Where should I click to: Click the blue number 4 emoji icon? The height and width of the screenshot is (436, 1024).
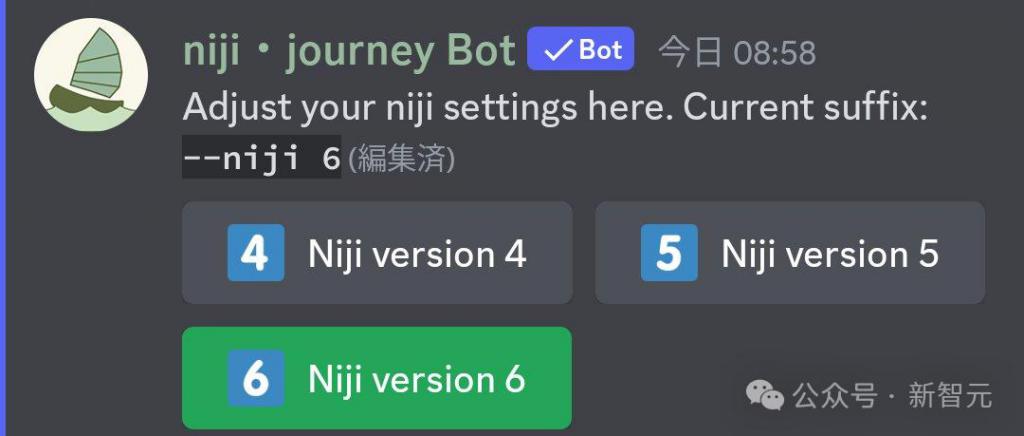pyautogui.click(x=256, y=253)
